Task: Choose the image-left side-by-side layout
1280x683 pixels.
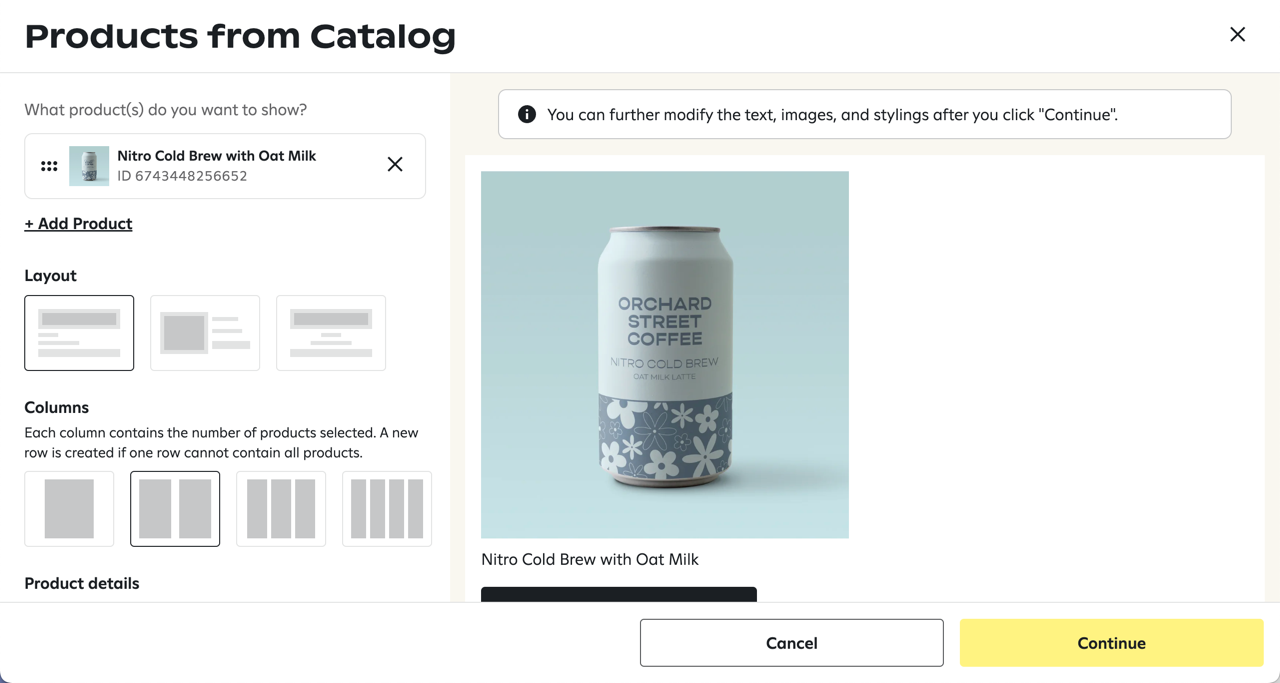Action: (205, 333)
